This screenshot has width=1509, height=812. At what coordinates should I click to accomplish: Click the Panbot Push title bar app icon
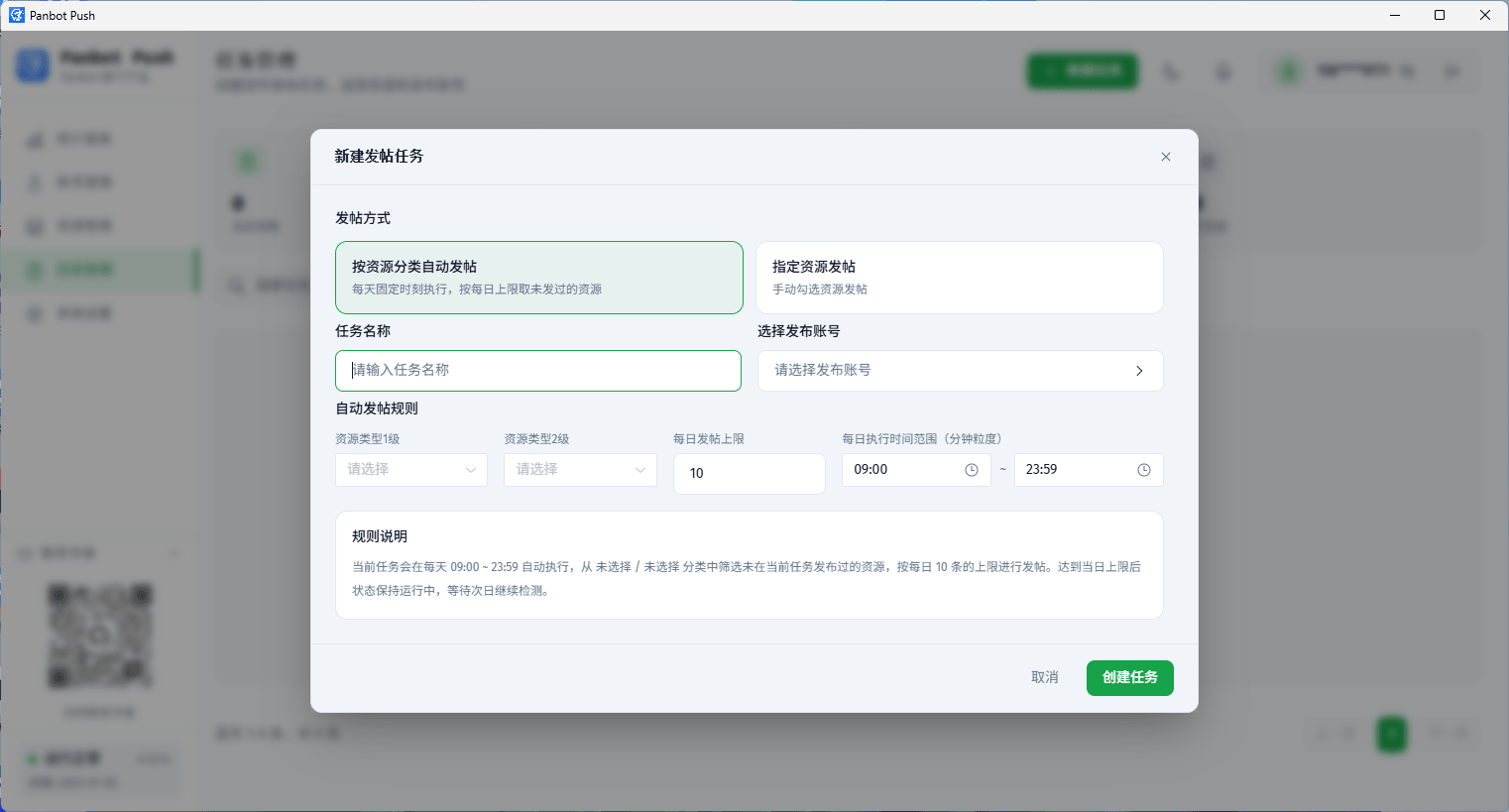[x=17, y=15]
